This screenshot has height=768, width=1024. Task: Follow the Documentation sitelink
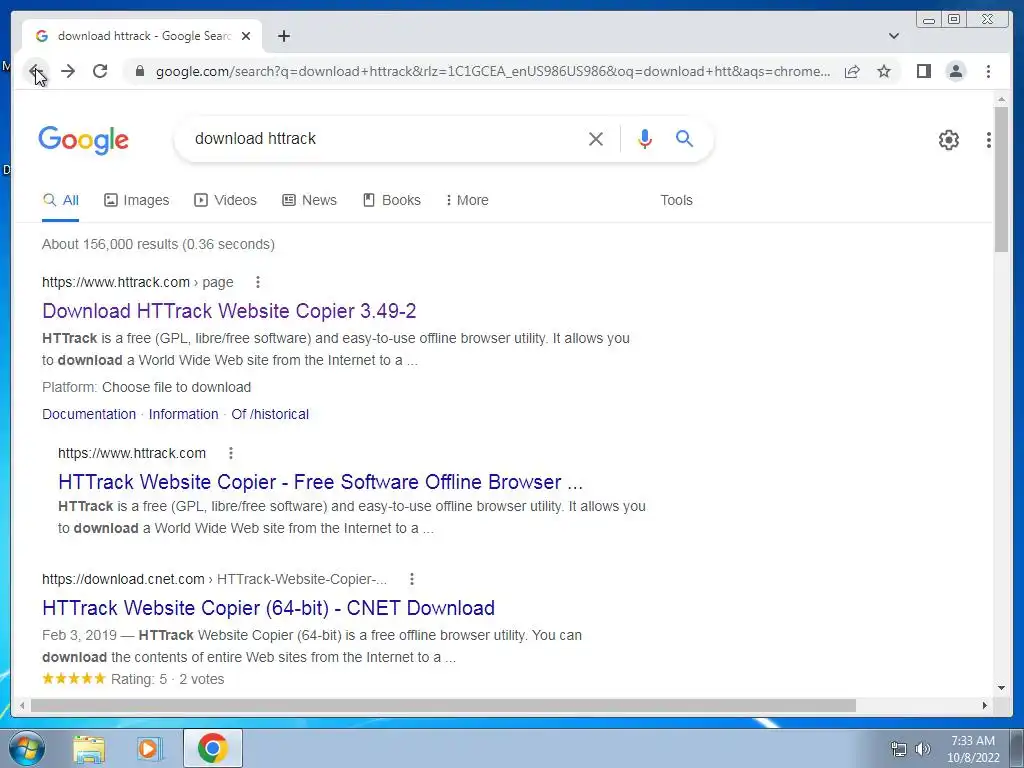[x=89, y=414]
